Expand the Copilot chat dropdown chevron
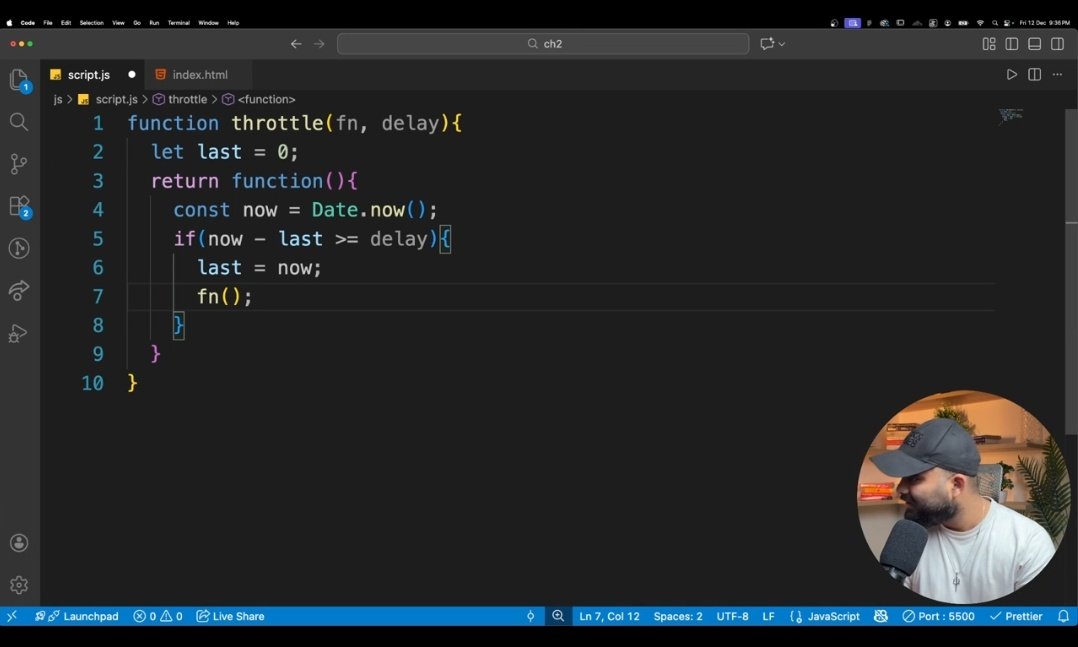Image resolution: width=1078 pixels, height=647 pixels. pyautogui.click(x=782, y=44)
